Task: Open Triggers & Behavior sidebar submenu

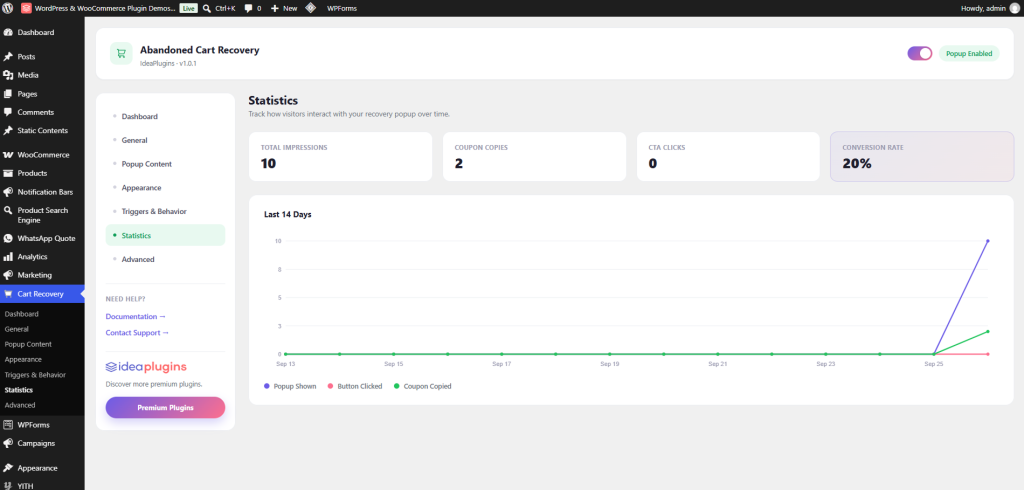Action: point(35,375)
